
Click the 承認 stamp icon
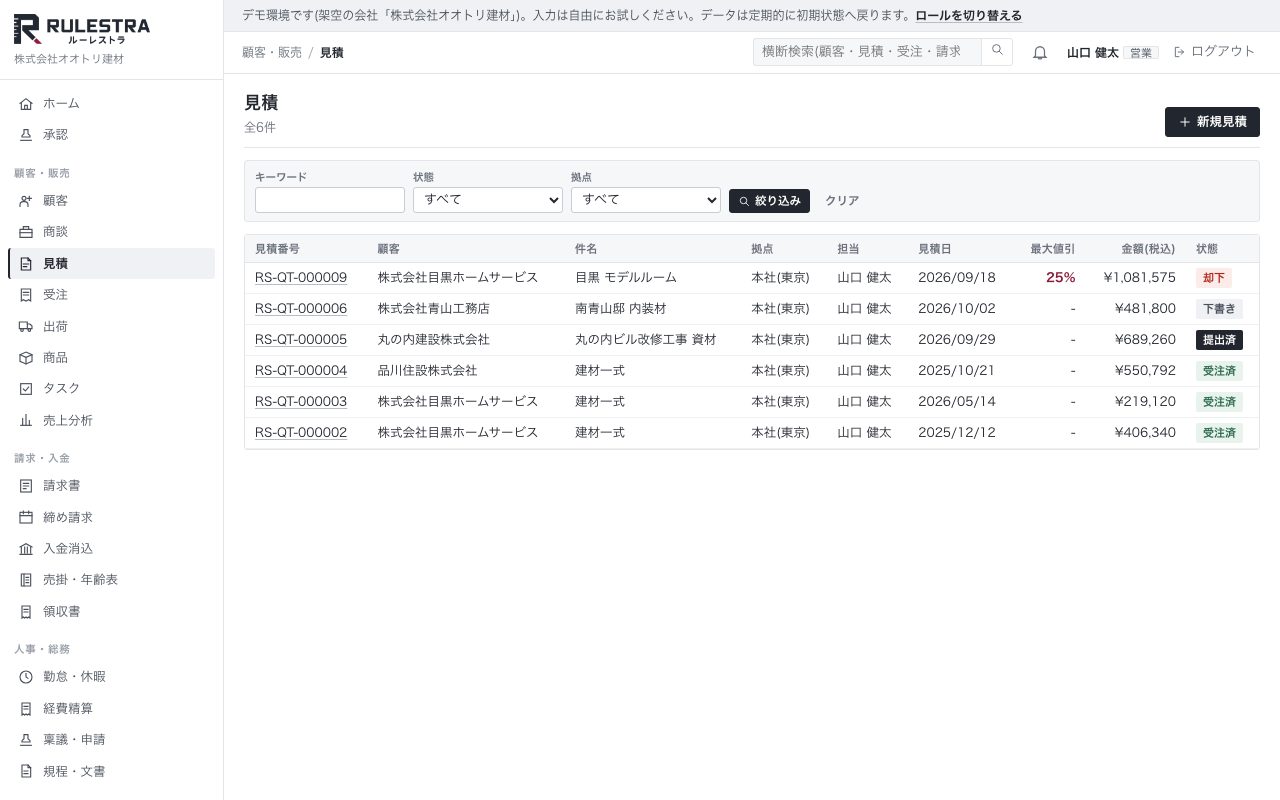click(26, 135)
